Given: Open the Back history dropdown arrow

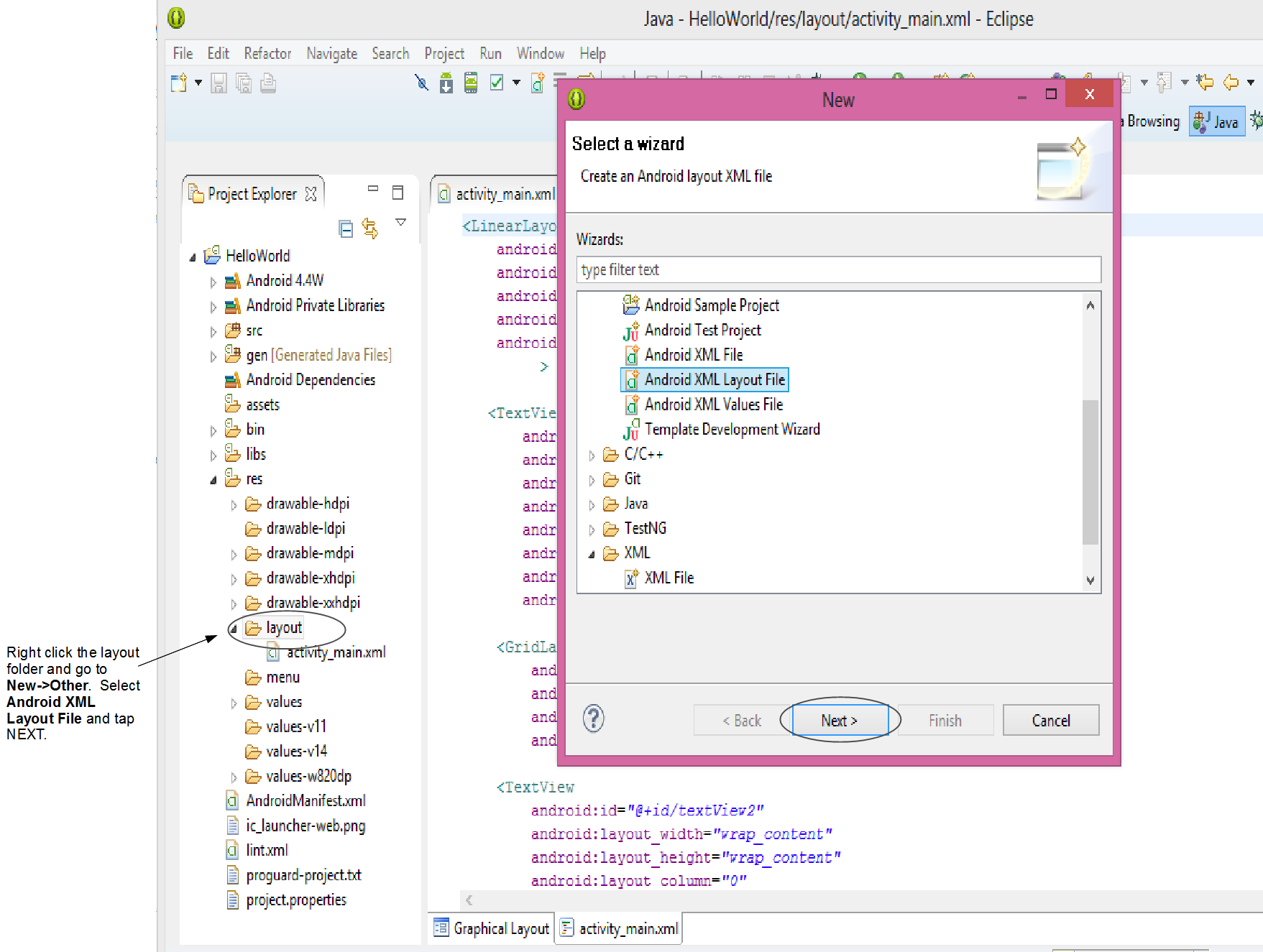Looking at the screenshot, I should coord(1251,83).
